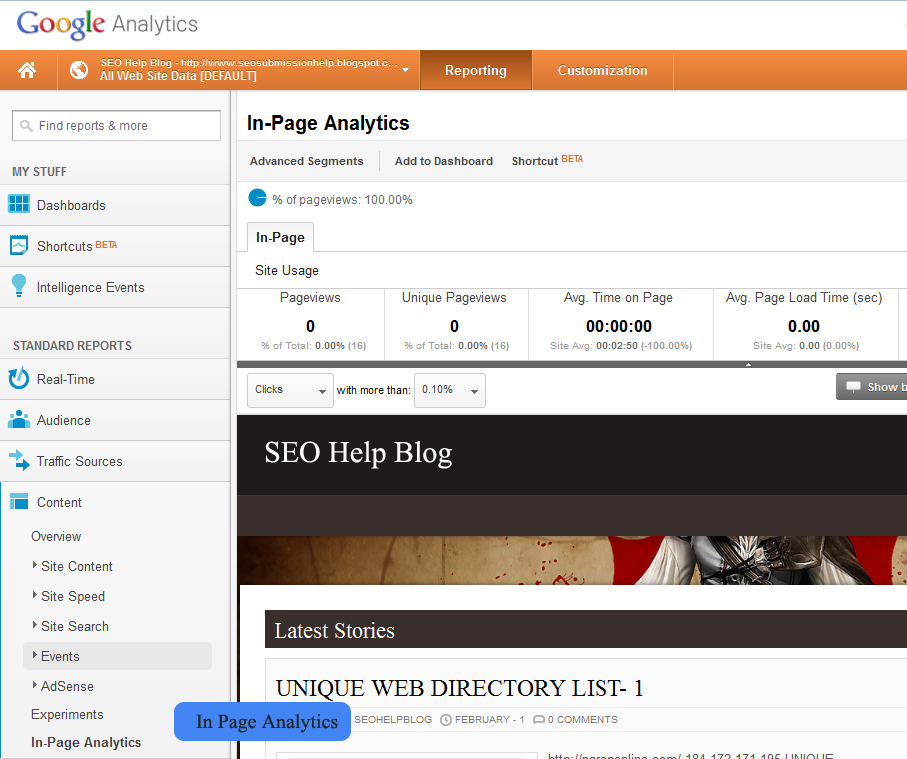Click the scorecard collapse arrow handle
Screen dimensions: 907x759
pos(748,364)
